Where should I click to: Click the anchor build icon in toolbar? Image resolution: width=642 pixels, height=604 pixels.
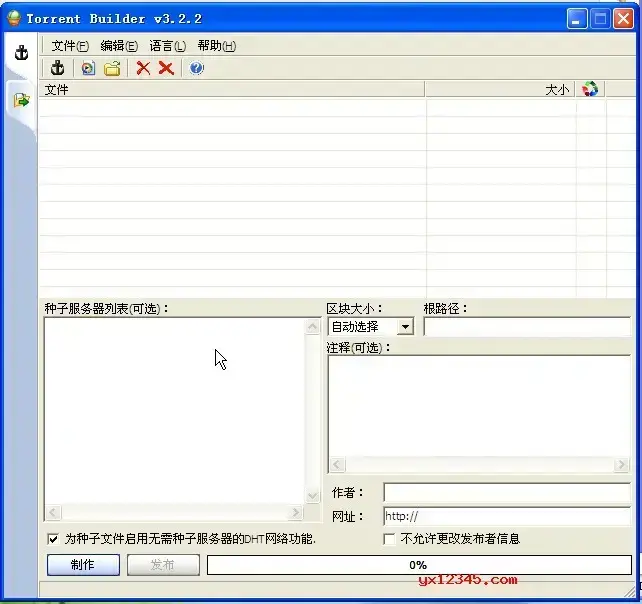57,68
